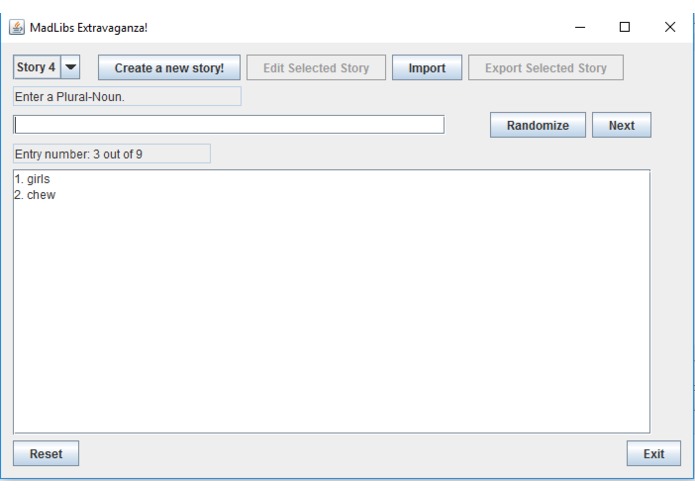Click the grayed Edit Selected Story button
The height and width of the screenshot is (494, 695).
point(316,68)
